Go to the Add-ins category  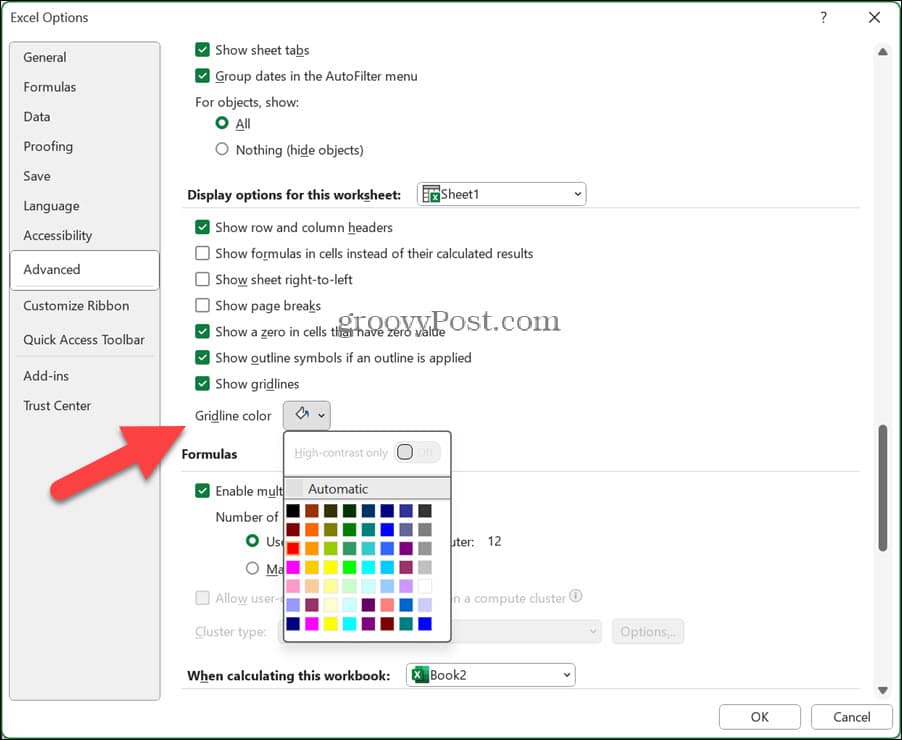[46, 376]
